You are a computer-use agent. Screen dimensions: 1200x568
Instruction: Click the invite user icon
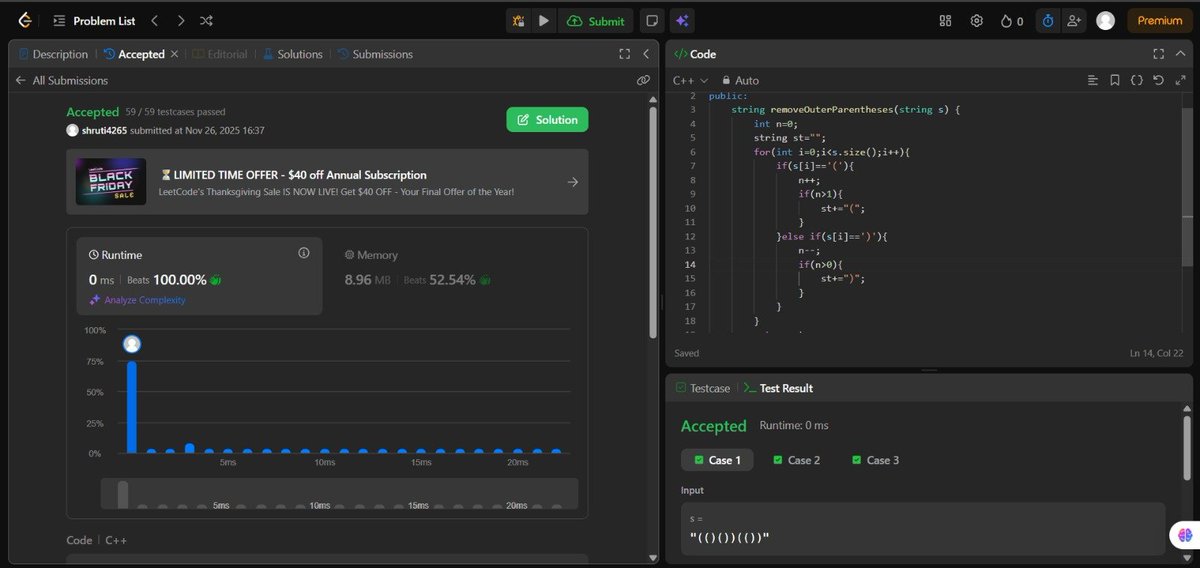pos(1074,20)
